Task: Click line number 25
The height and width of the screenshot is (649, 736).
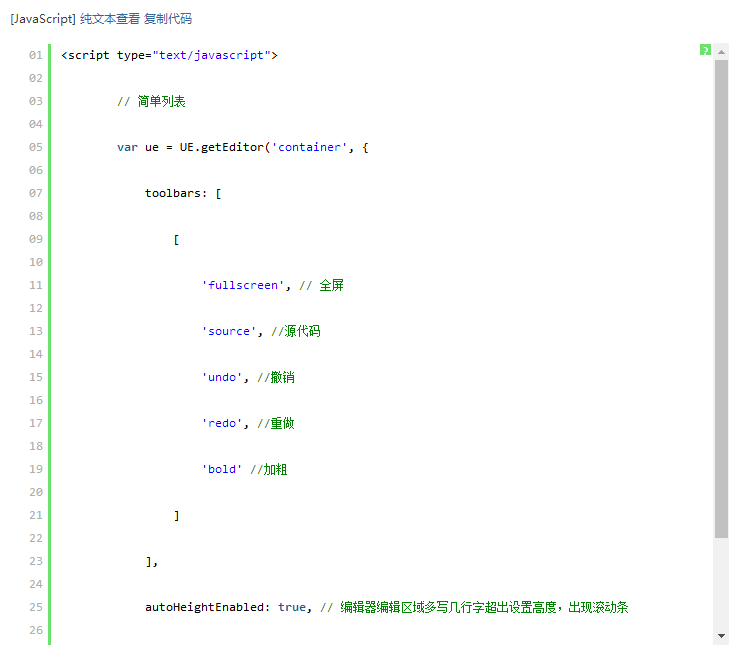Action: [x=36, y=607]
